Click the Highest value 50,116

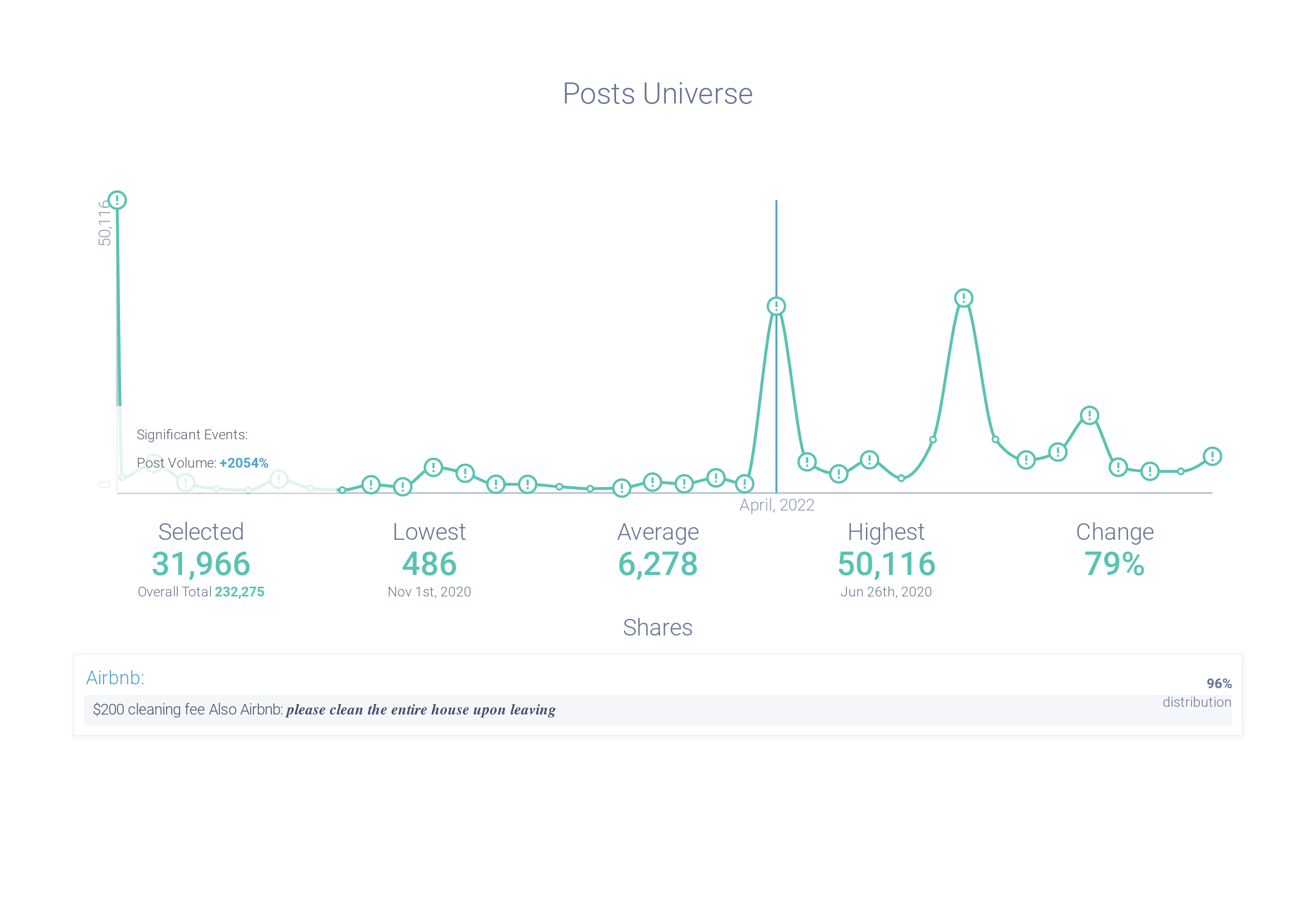887,563
